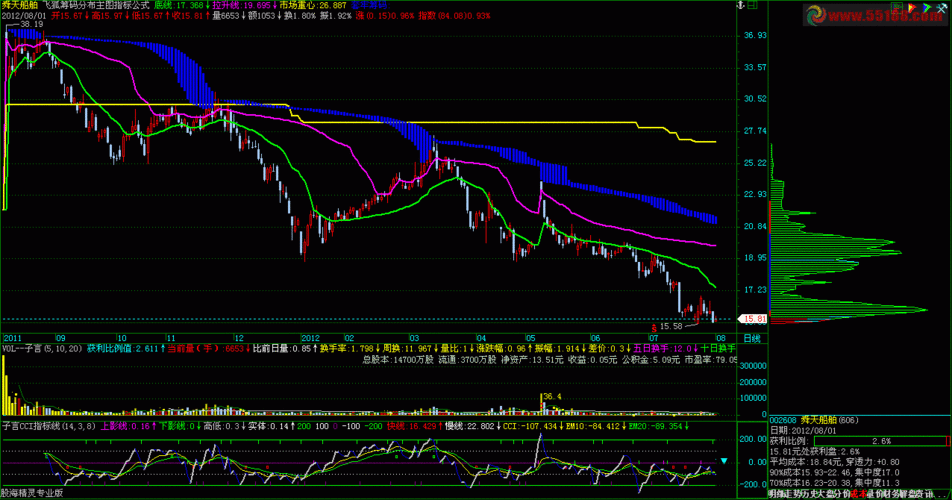The width and height of the screenshot is (952, 500).
Task: Click the 15.81 current price tag
Action: 753,319
